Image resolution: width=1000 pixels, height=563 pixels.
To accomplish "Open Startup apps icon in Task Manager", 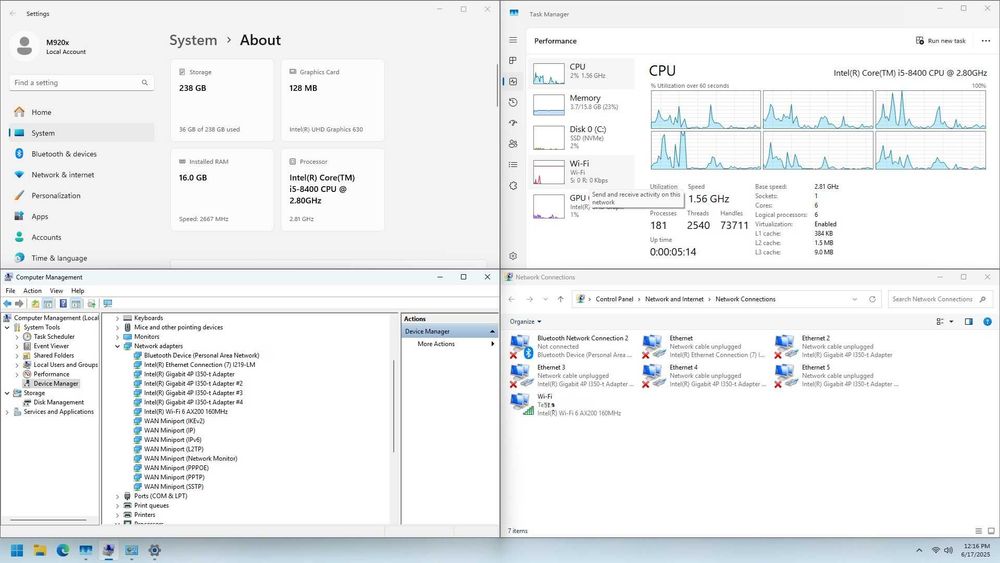I will (513, 123).
